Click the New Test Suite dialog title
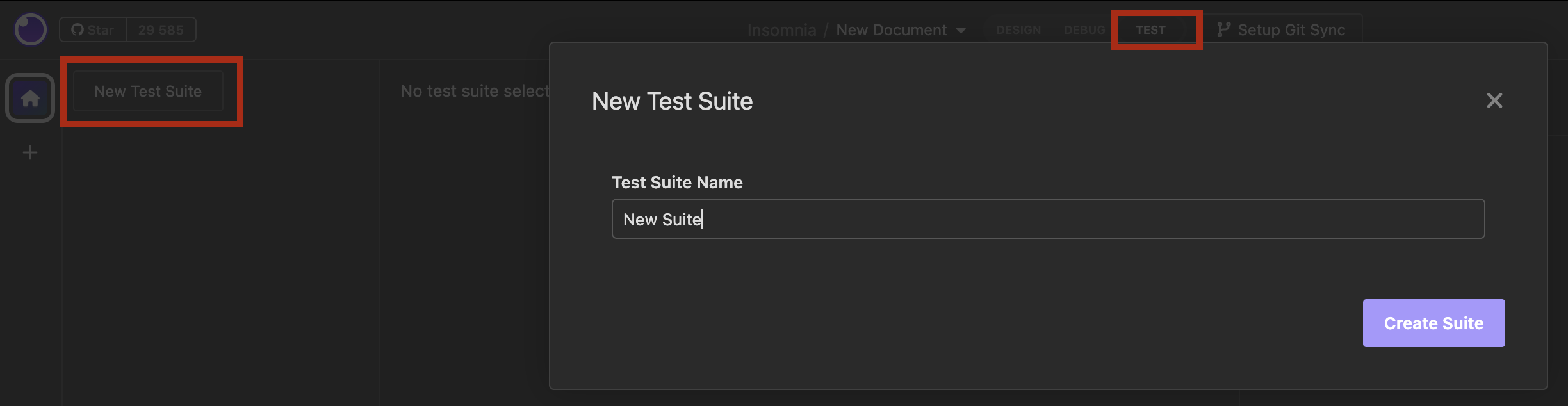This screenshot has width=1568, height=406. 672,101
